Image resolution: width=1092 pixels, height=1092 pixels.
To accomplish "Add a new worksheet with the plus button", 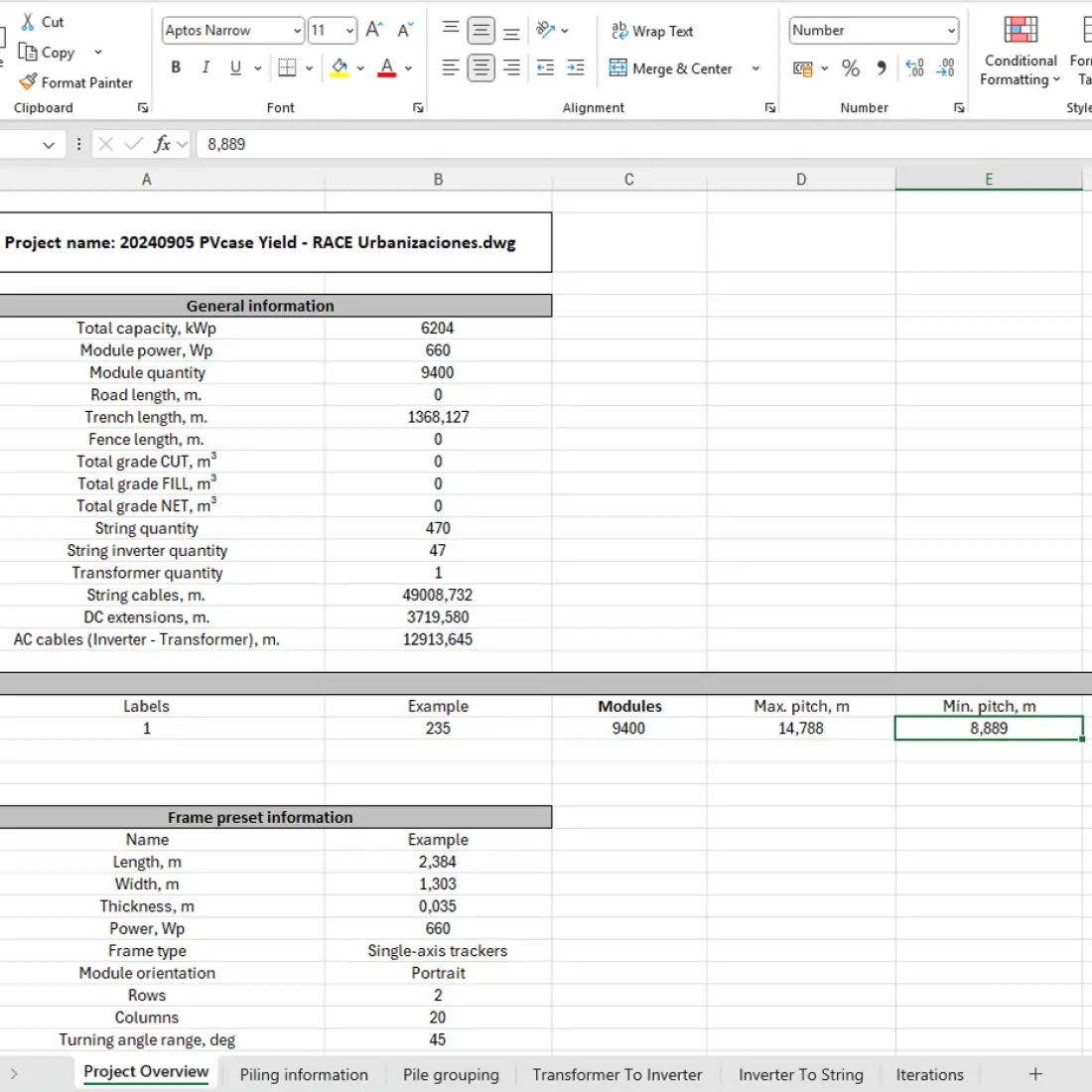I will click(1034, 1074).
